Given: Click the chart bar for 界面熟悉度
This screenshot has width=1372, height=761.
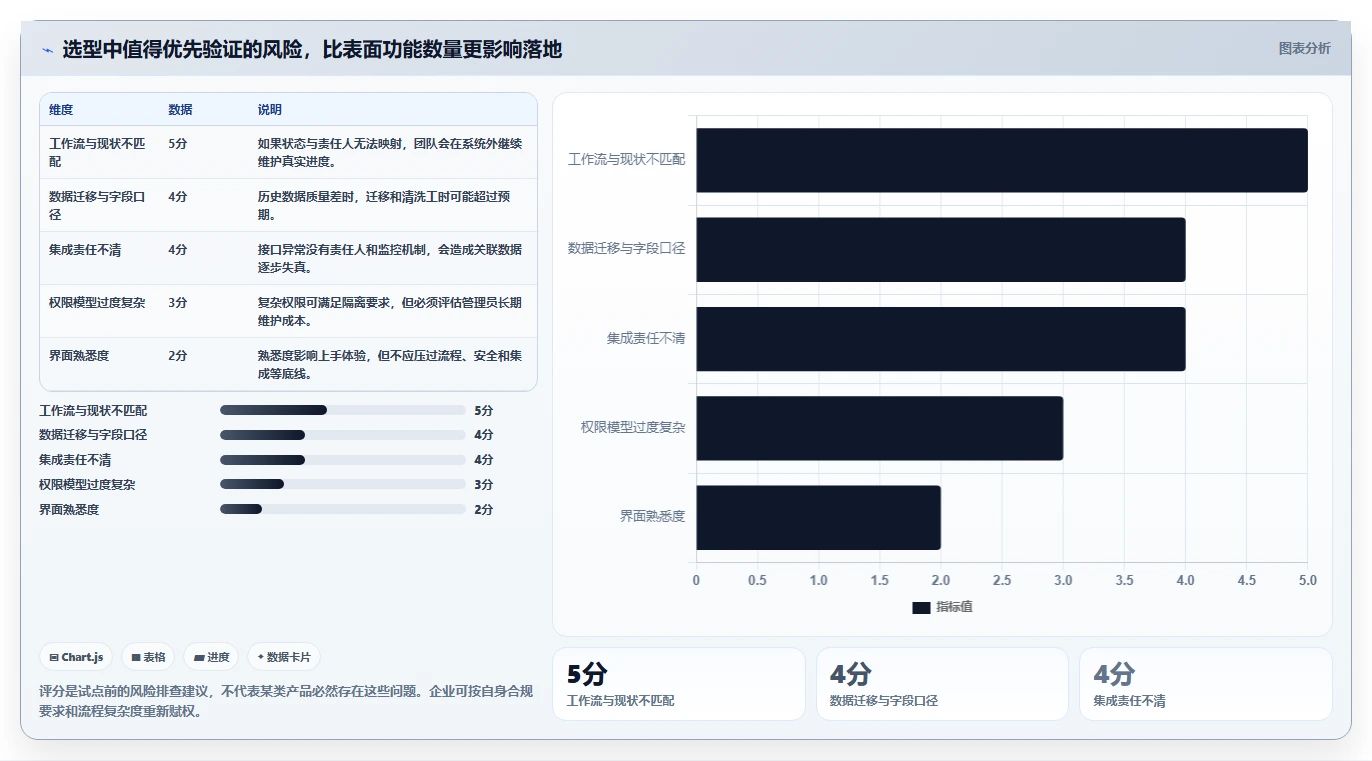Looking at the screenshot, I should (x=819, y=517).
